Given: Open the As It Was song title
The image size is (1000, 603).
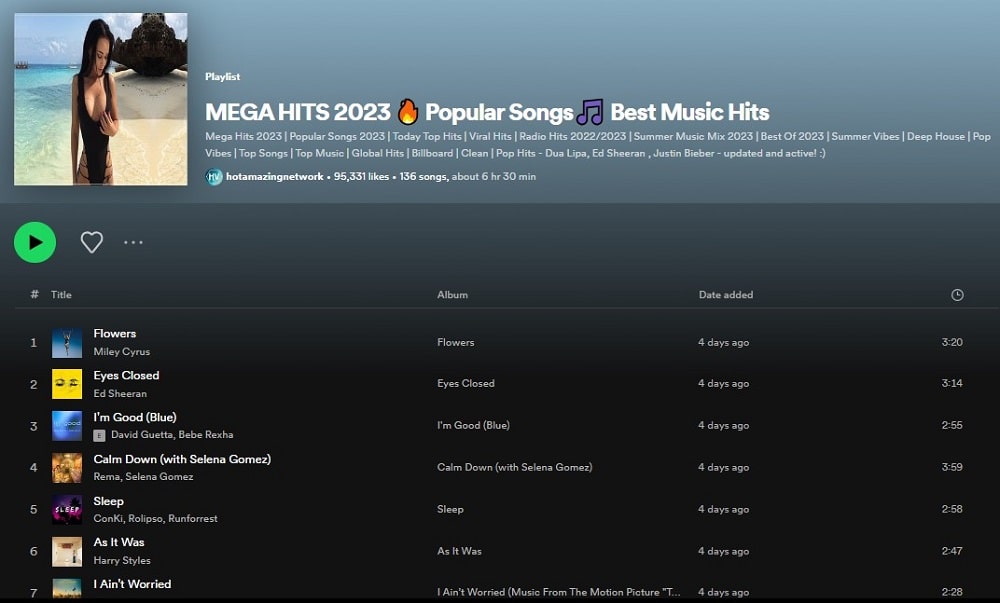Looking at the screenshot, I should click(119, 542).
